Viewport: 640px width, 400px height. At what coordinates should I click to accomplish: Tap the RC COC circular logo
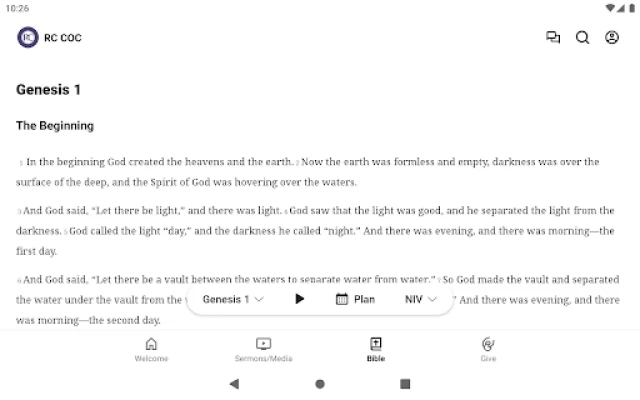(28, 38)
